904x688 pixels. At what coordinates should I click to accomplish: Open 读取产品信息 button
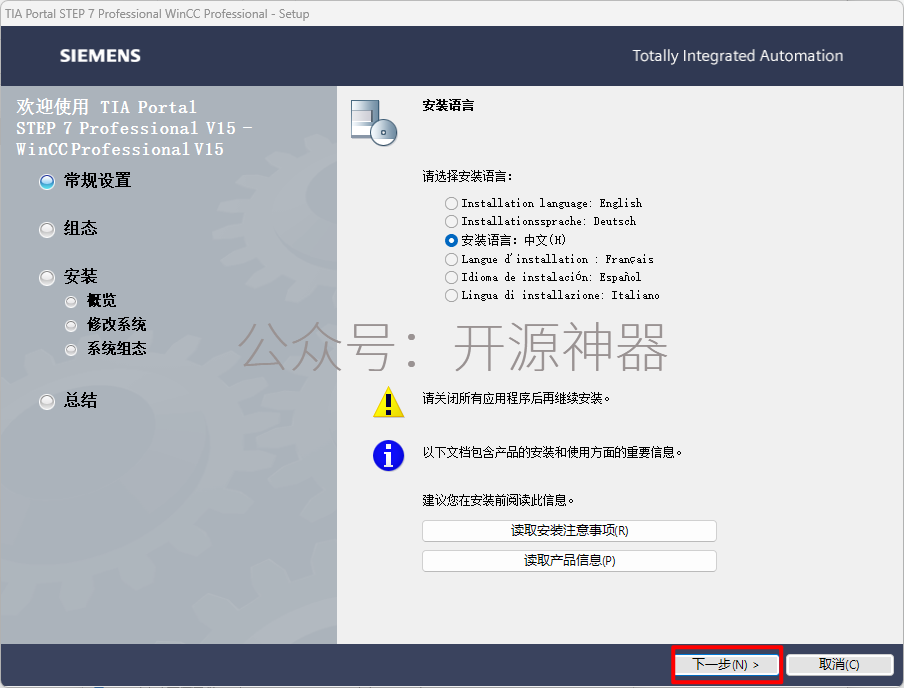(569, 561)
